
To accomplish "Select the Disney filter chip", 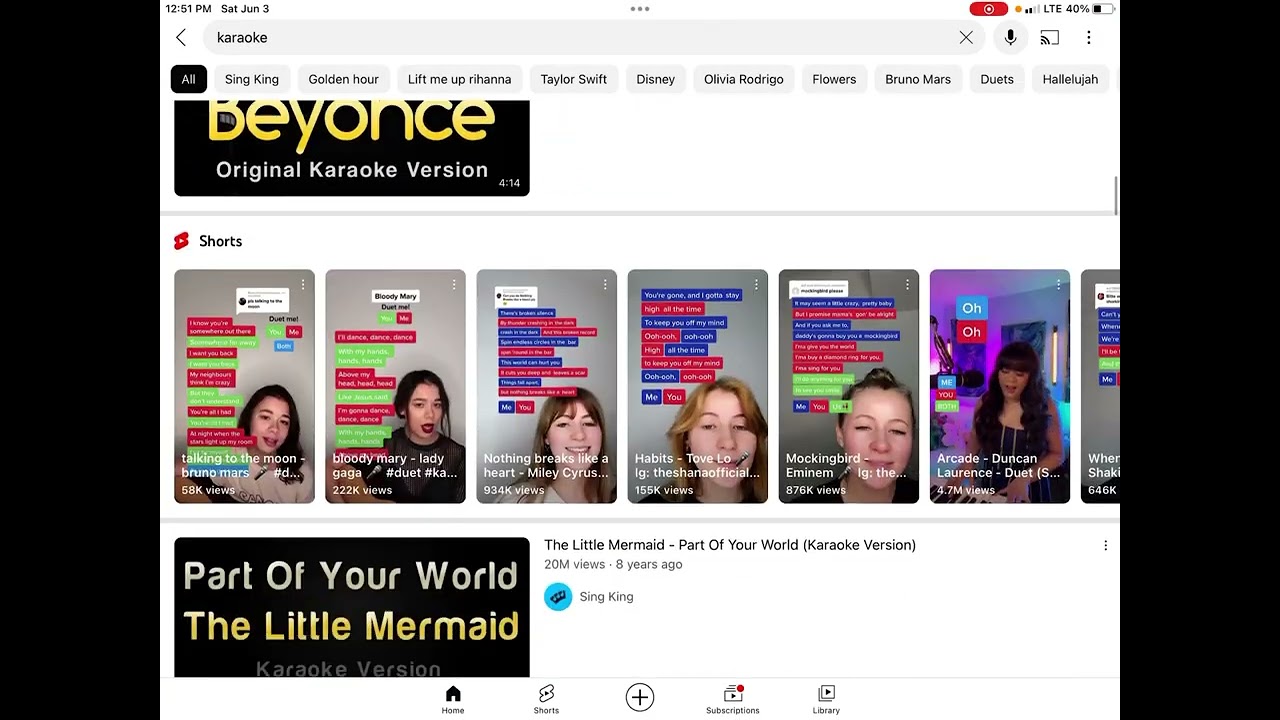I will (x=656, y=79).
